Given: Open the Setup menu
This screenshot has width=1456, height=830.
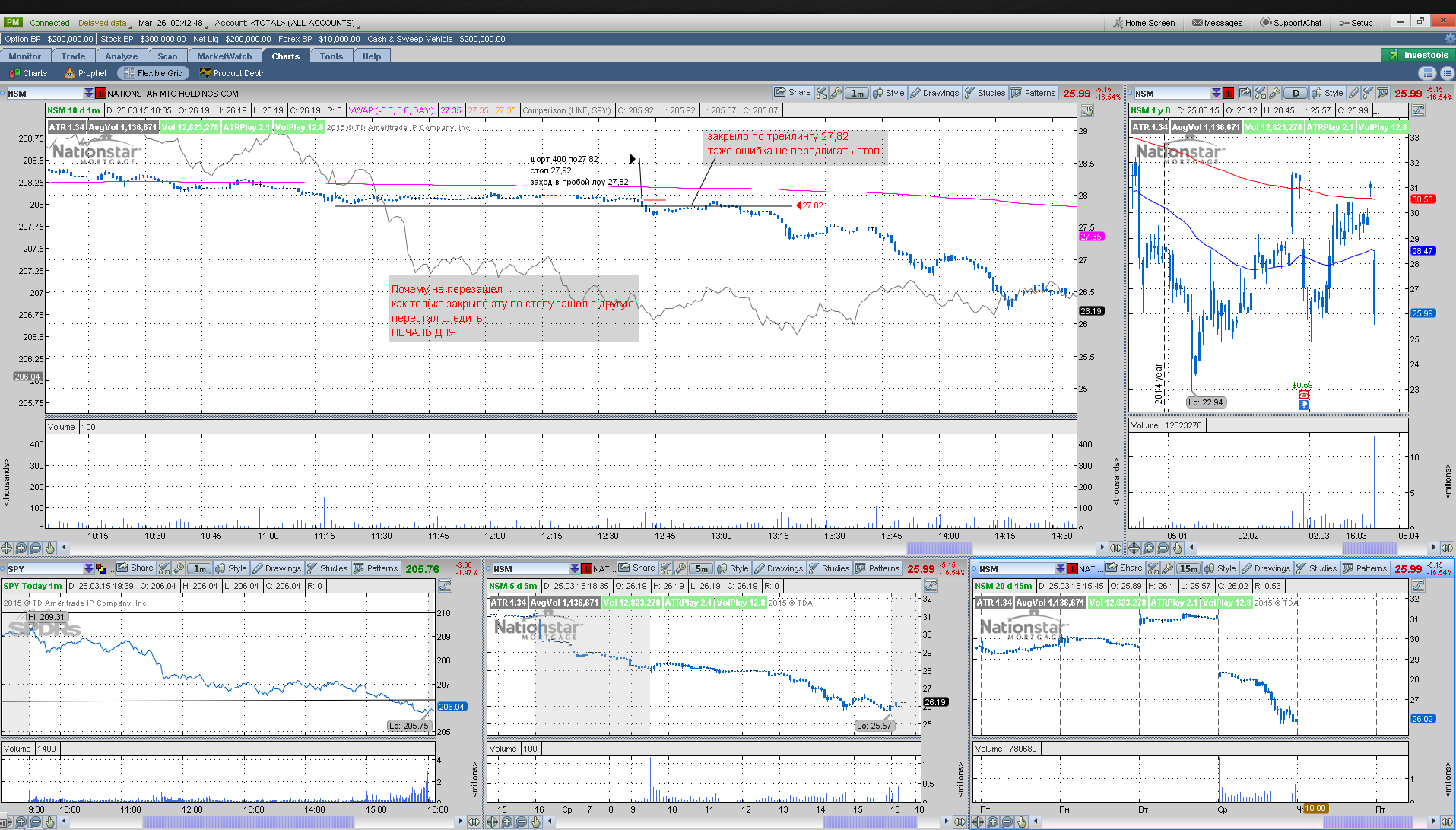Looking at the screenshot, I should coord(1356,23).
